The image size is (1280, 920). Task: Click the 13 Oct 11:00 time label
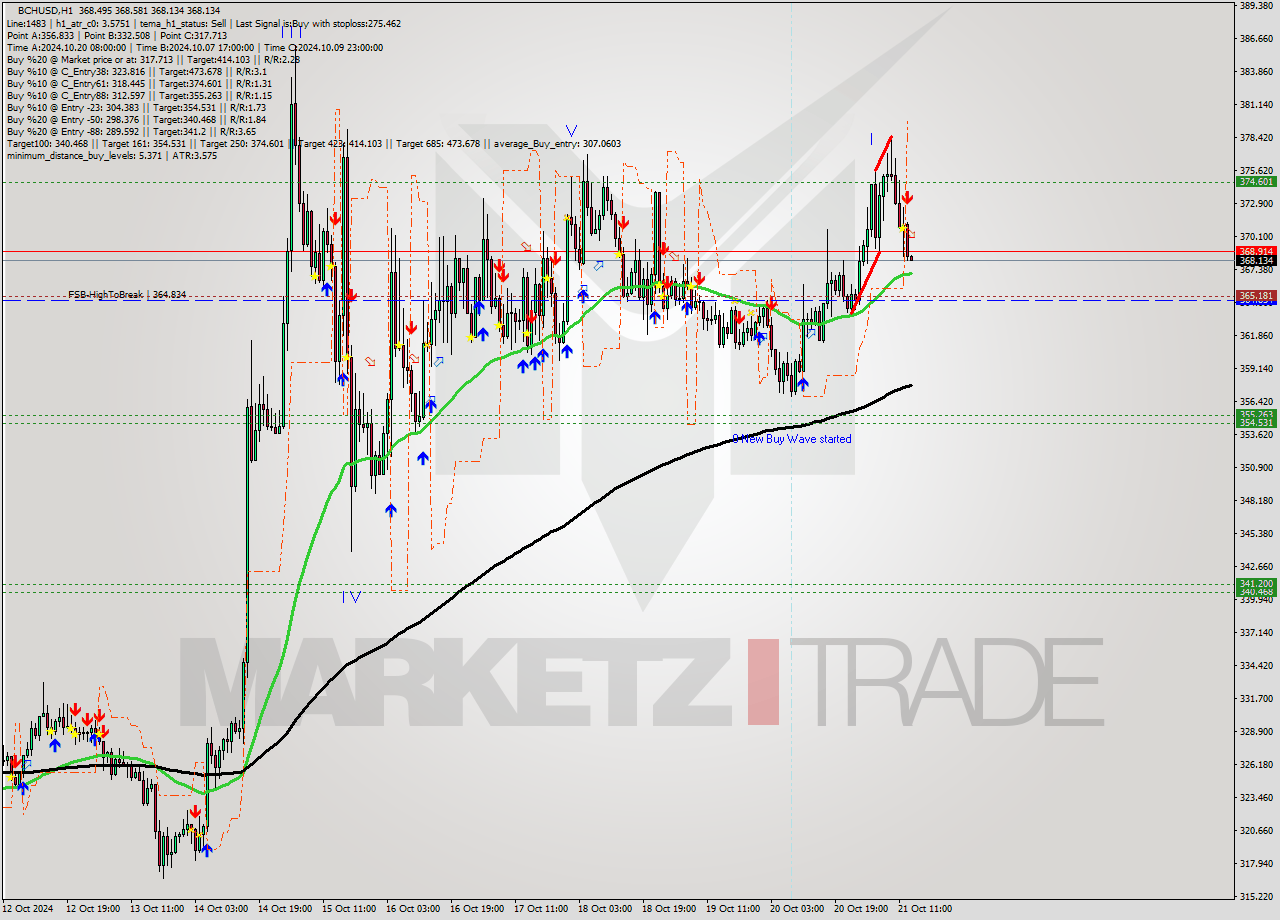(157, 909)
